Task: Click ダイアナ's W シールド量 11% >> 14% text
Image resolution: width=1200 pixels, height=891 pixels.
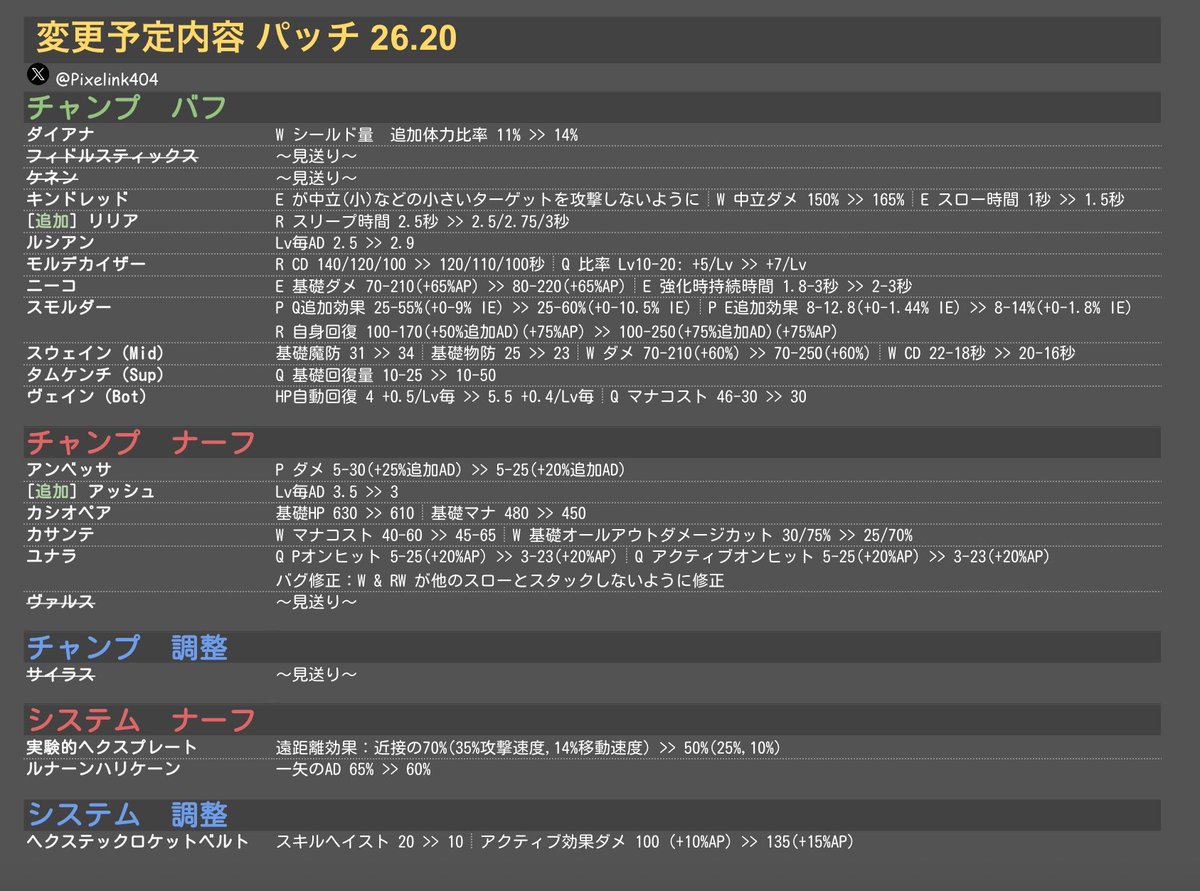Action: pos(427,135)
